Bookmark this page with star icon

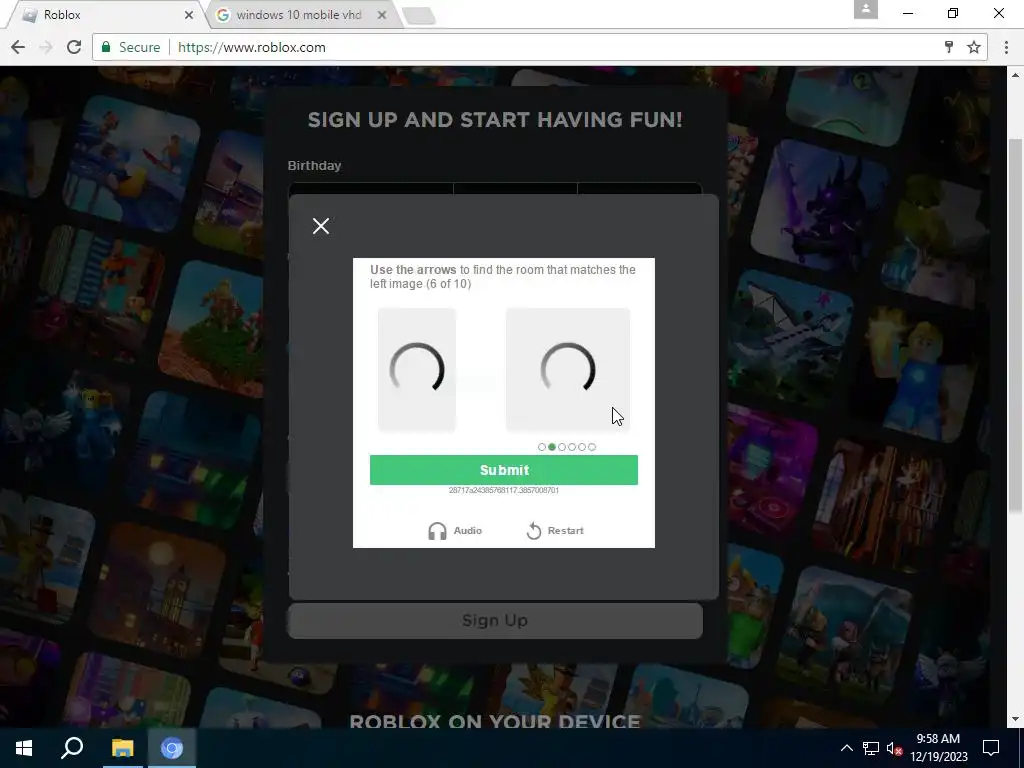[974, 47]
